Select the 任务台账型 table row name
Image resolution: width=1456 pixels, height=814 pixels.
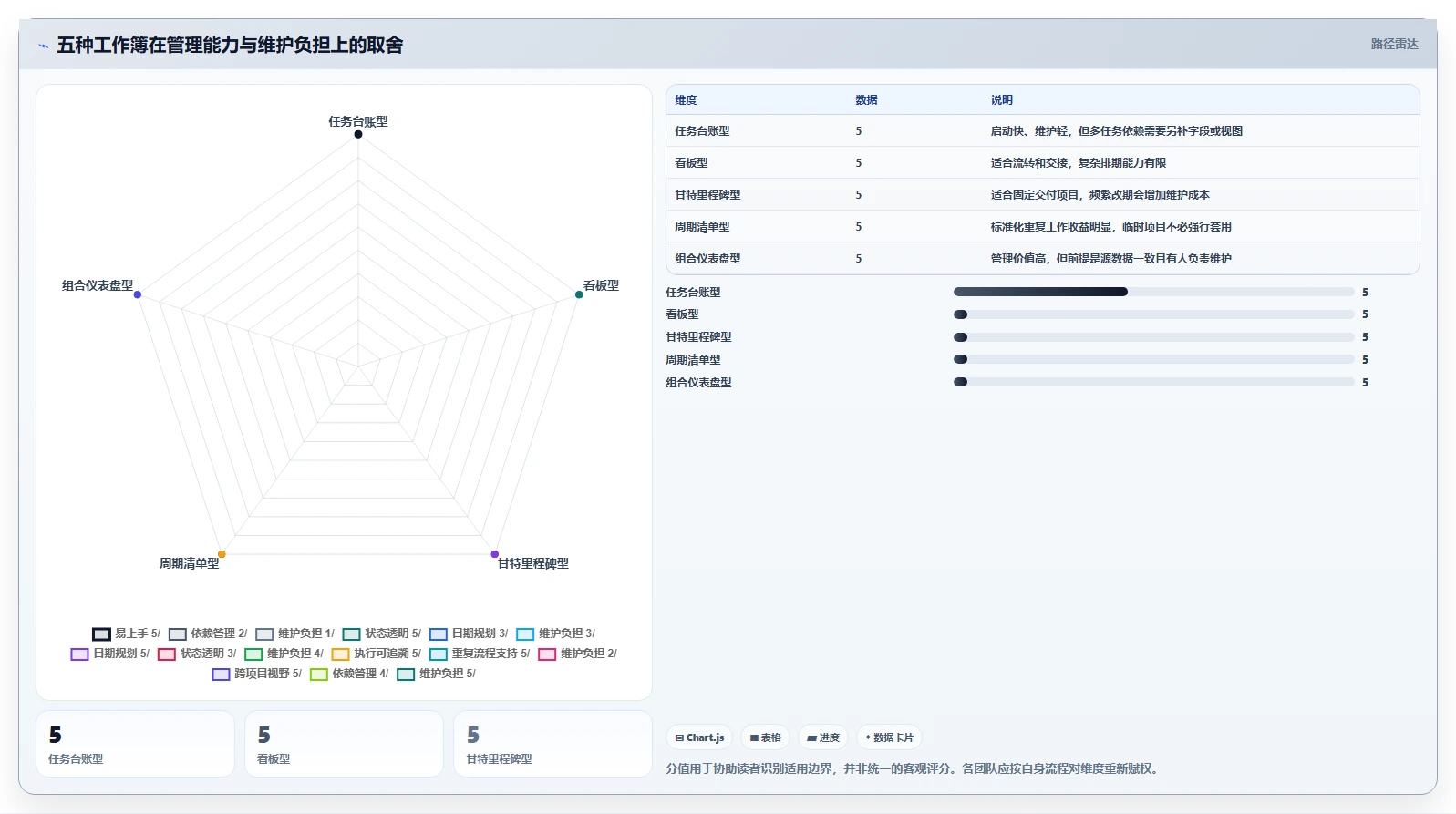[x=702, y=131]
